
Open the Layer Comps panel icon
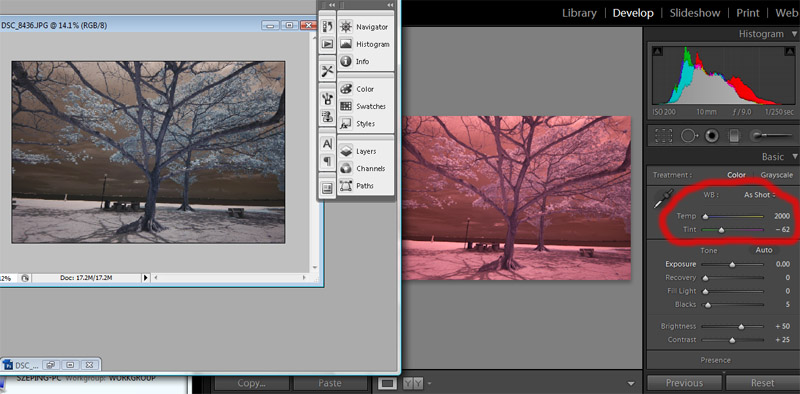[x=327, y=188]
